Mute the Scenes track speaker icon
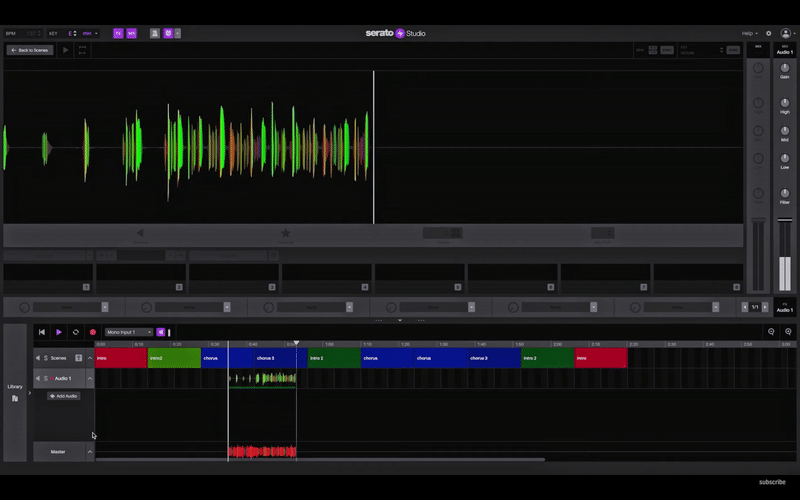 coord(38,358)
